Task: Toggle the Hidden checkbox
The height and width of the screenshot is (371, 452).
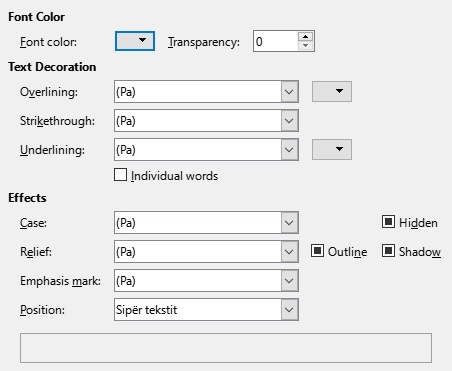Action: (388, 222)
